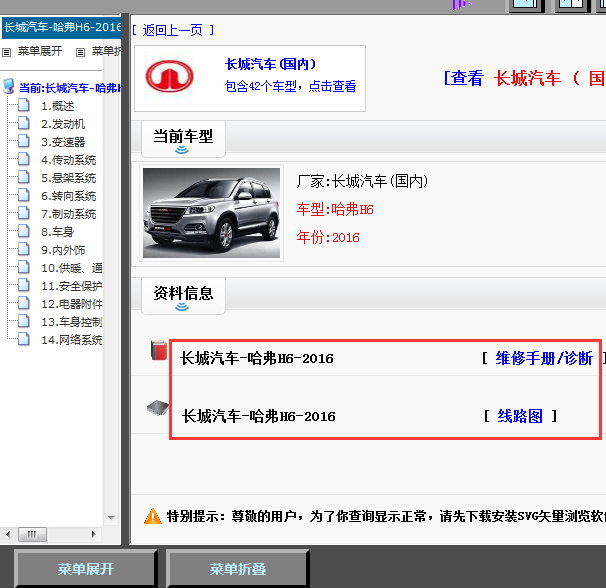The image size is (606, 588).
Task: Select 9.内外饰 entry
Action: tap(63, 250)
